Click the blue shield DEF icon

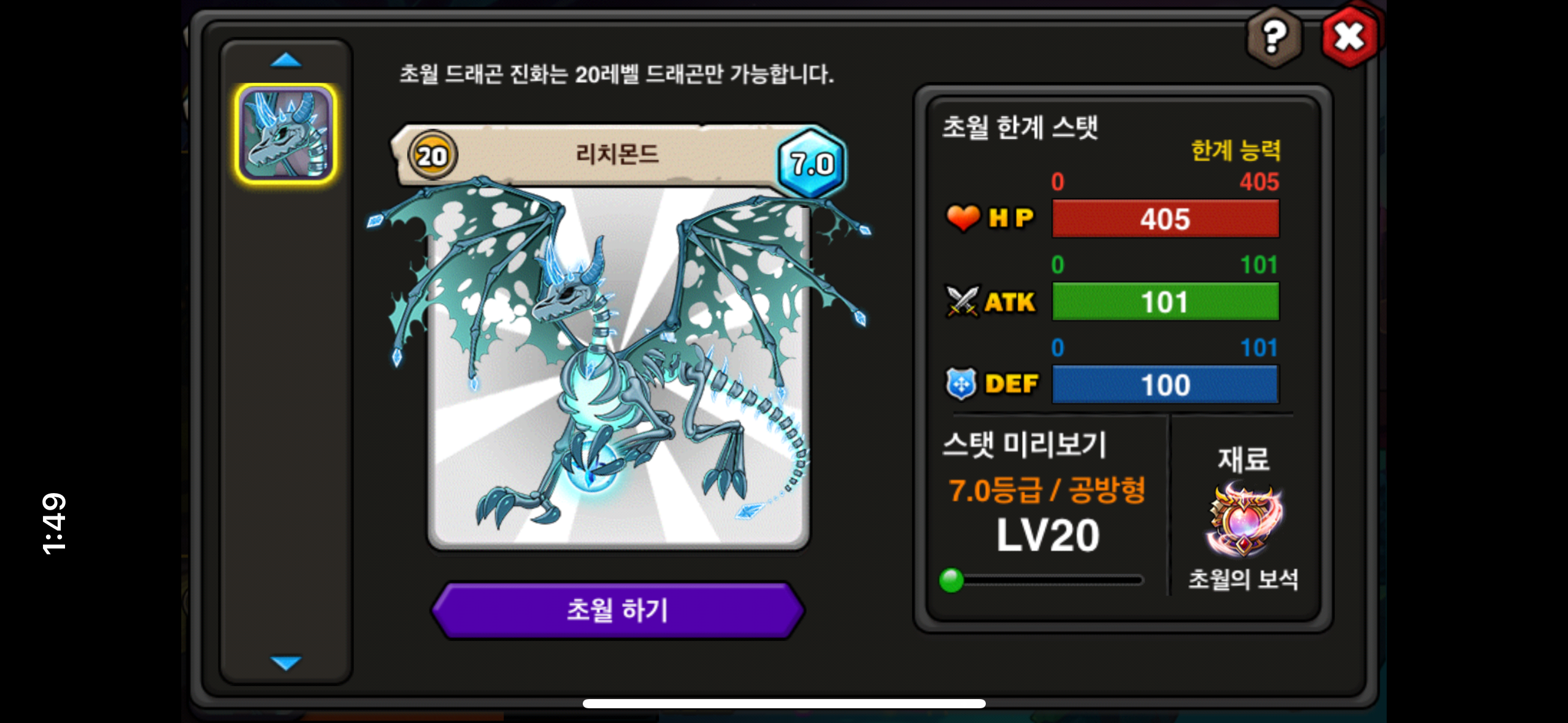961,384
